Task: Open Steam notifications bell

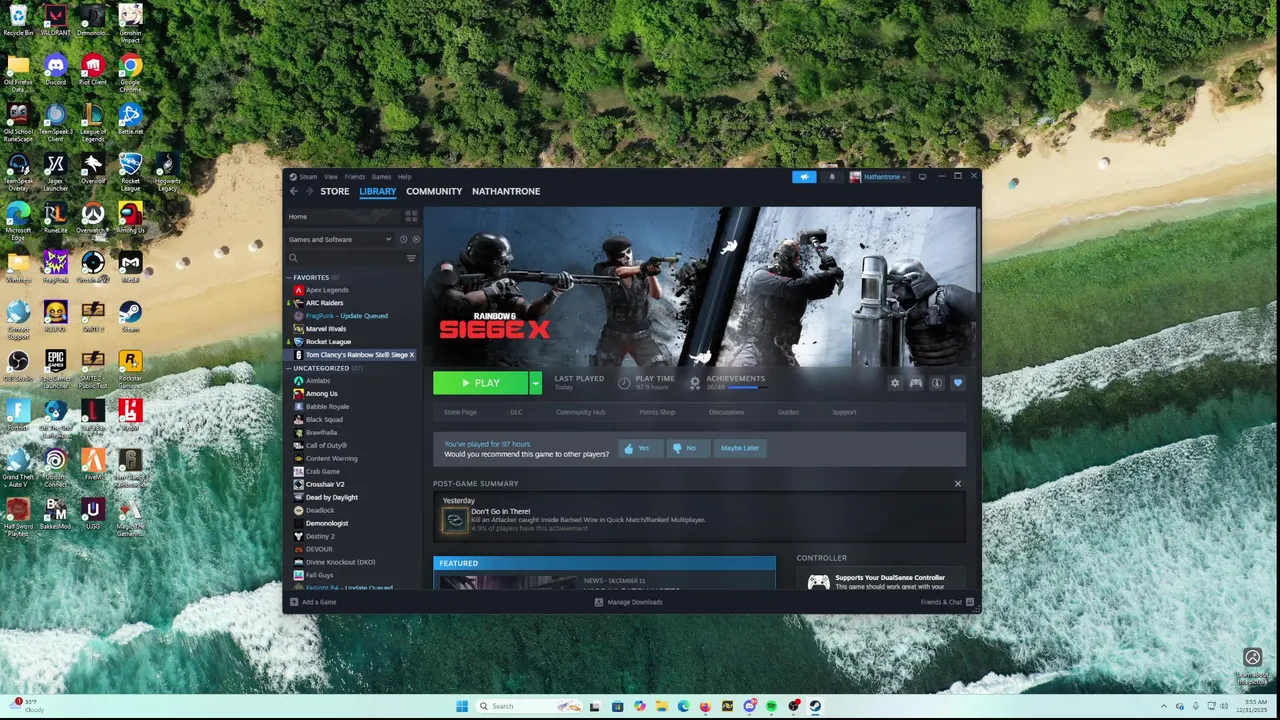Action: point(831,177)
